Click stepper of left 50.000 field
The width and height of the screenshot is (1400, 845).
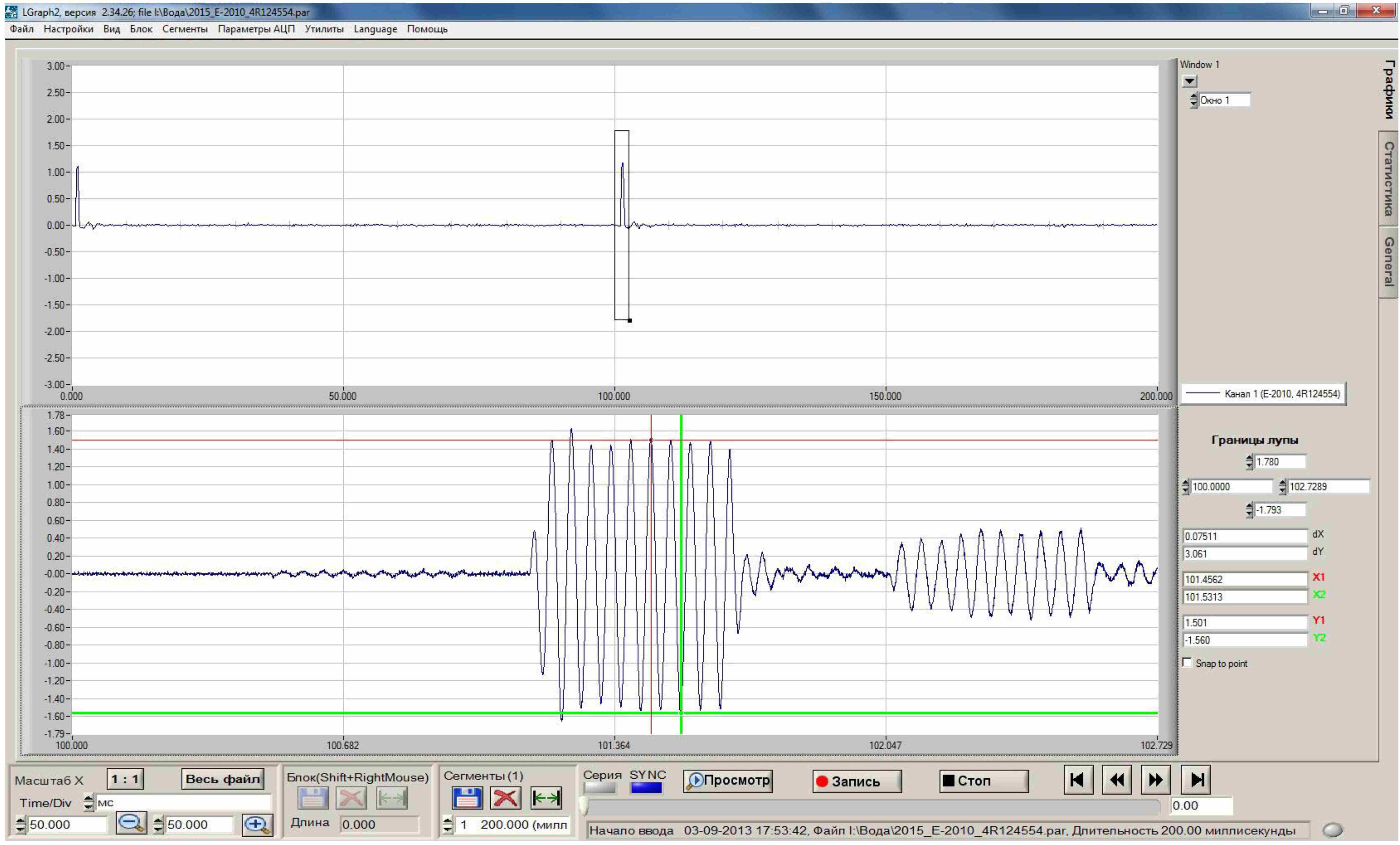tap(20, 824)
